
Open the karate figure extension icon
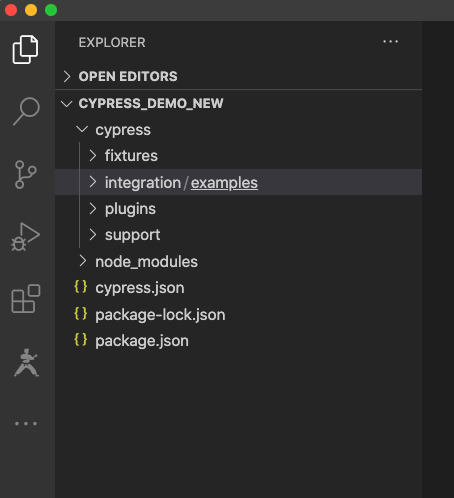coord(26,363)
